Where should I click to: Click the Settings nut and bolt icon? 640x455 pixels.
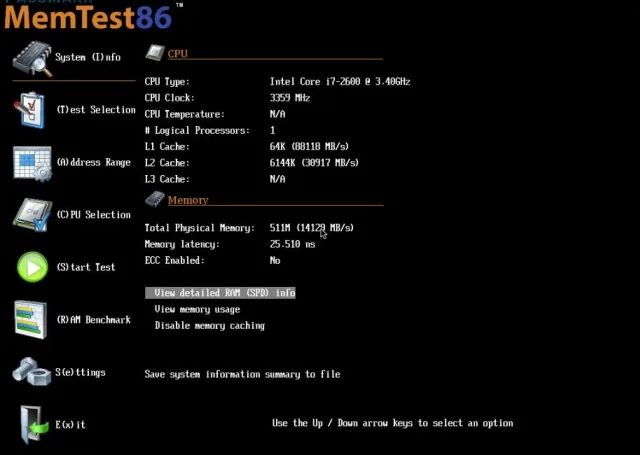coord(32,372)
